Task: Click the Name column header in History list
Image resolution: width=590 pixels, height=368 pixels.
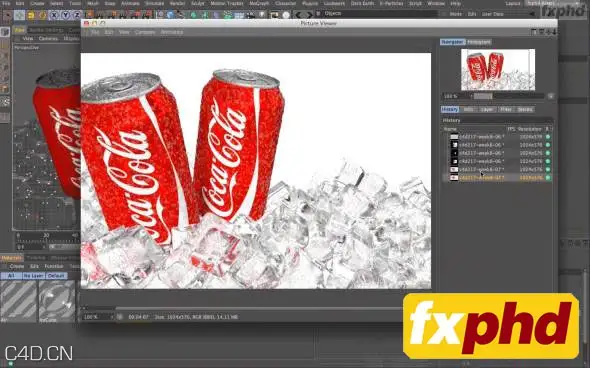Action: (x=450, y=129)
